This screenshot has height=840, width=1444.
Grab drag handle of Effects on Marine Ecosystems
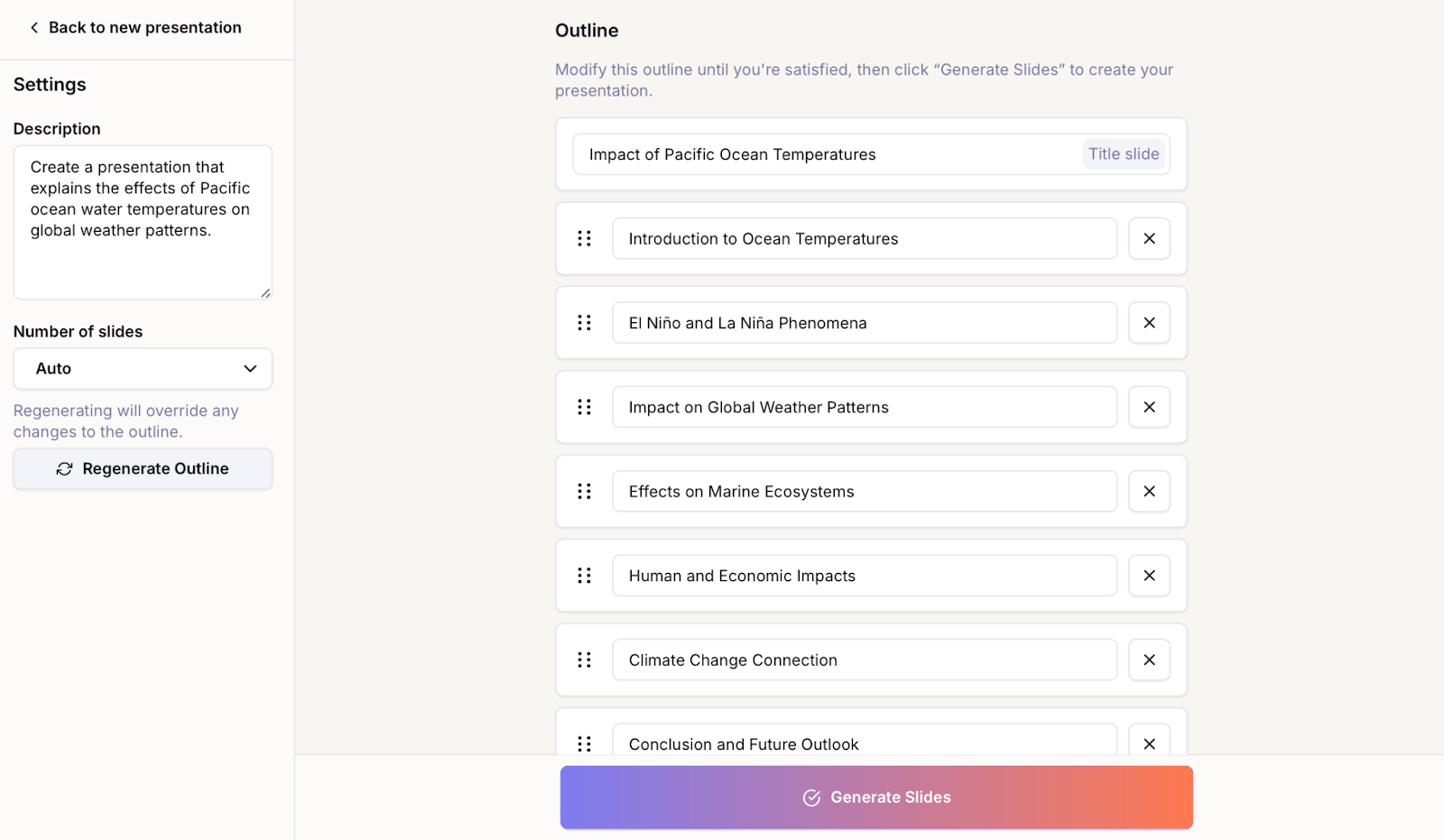585,492
